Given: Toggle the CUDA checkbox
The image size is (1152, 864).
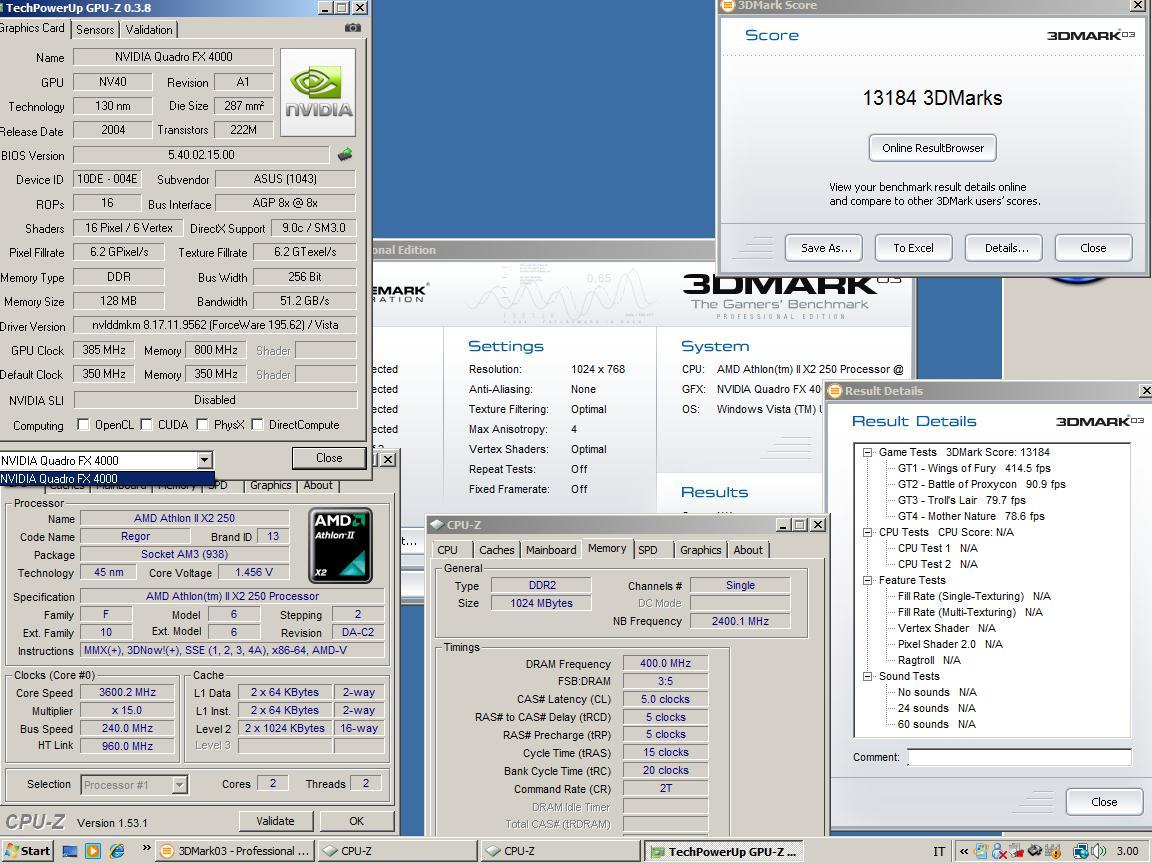Looking at the screenshot, I should (146, 425).
